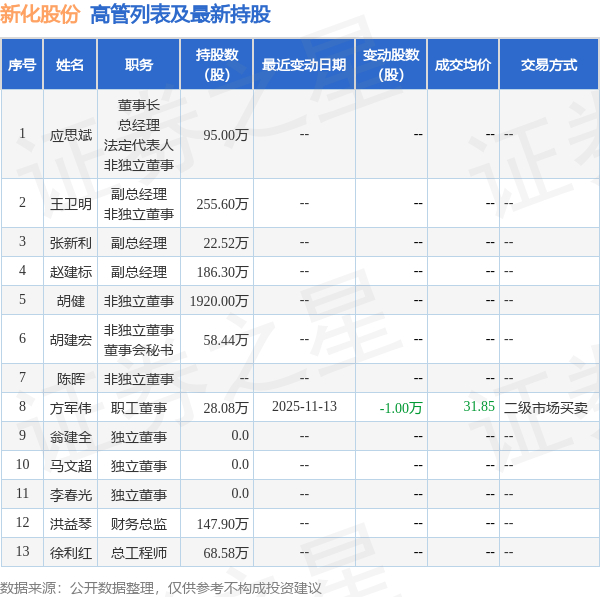Click the change value -1.00万
Screen dimensions: 600x597
(401, 408)
